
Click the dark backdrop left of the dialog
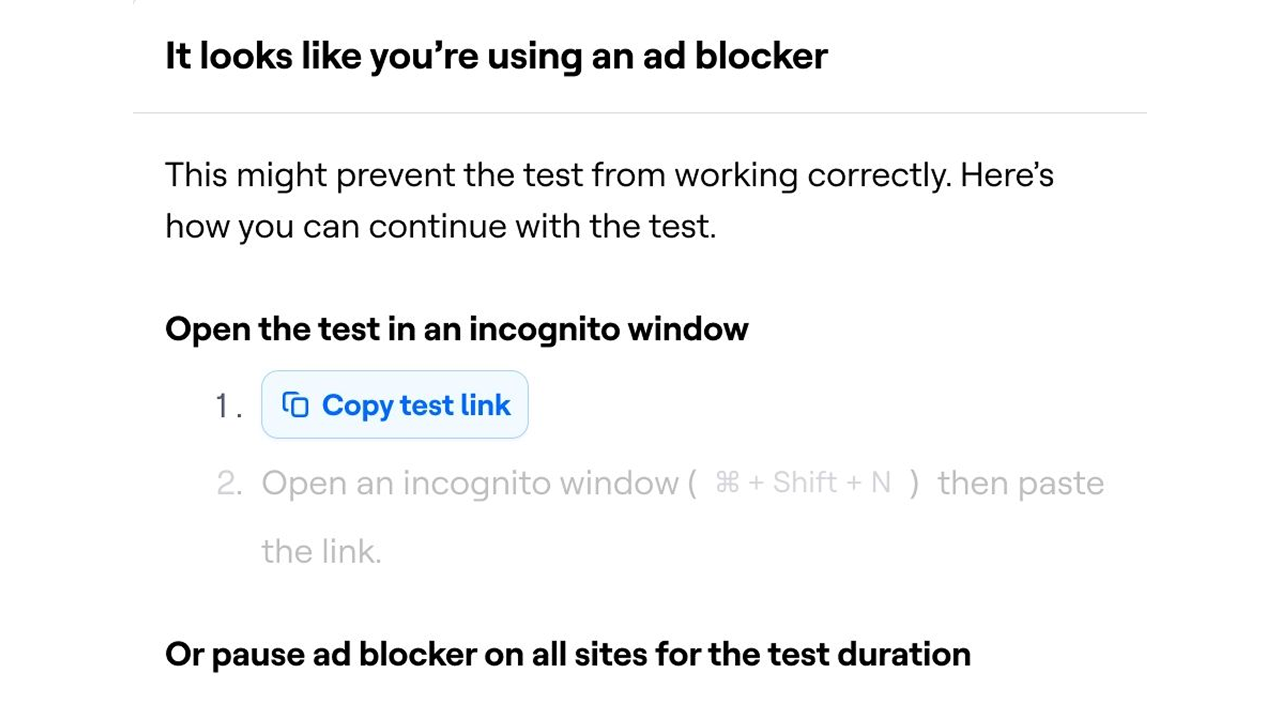click(66, 360)
